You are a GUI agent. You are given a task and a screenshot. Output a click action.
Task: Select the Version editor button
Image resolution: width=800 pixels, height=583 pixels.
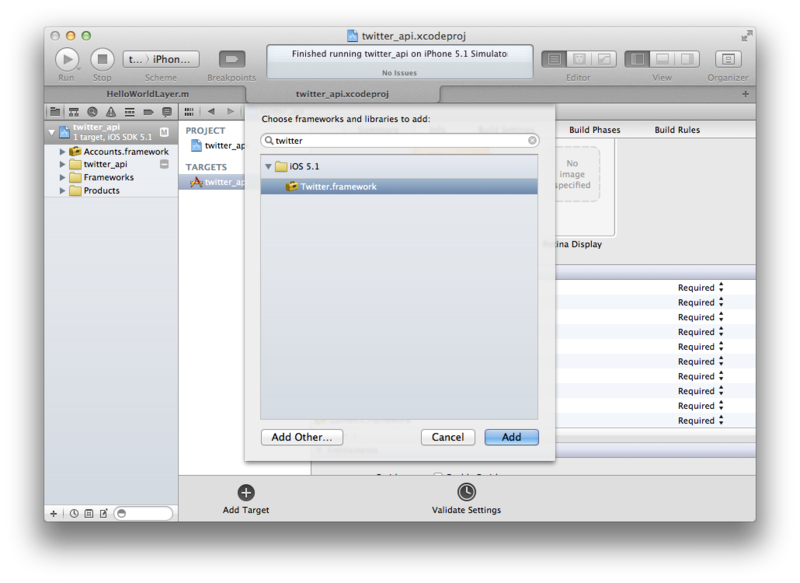(604, 59)
